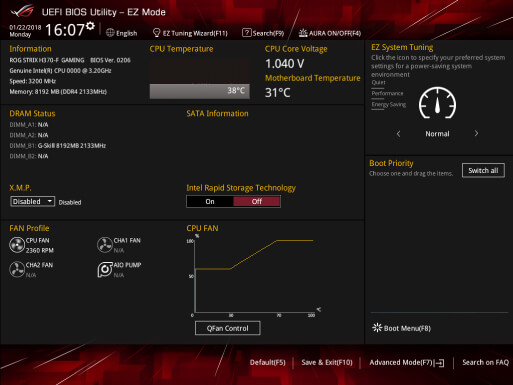Screen dimensions: 513x385
Task: Click the settings gear next to the clock
Action: click(x=90, y=26)
